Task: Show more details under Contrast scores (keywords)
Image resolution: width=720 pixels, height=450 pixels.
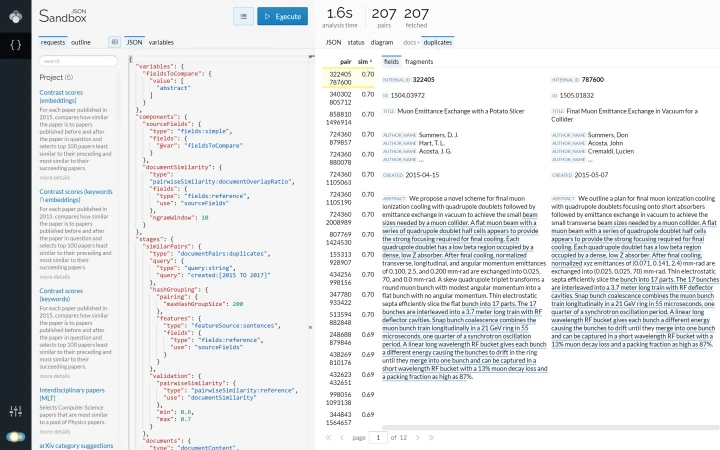Action: tap(55, 376)
